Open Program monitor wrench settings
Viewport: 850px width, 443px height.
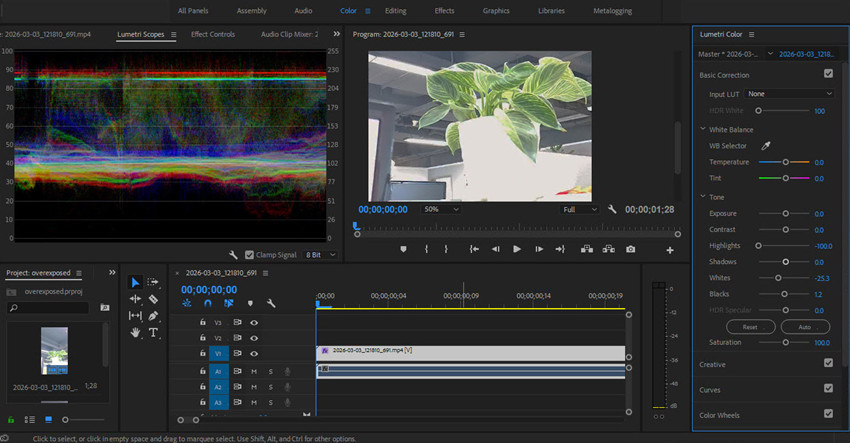(612, 209)
